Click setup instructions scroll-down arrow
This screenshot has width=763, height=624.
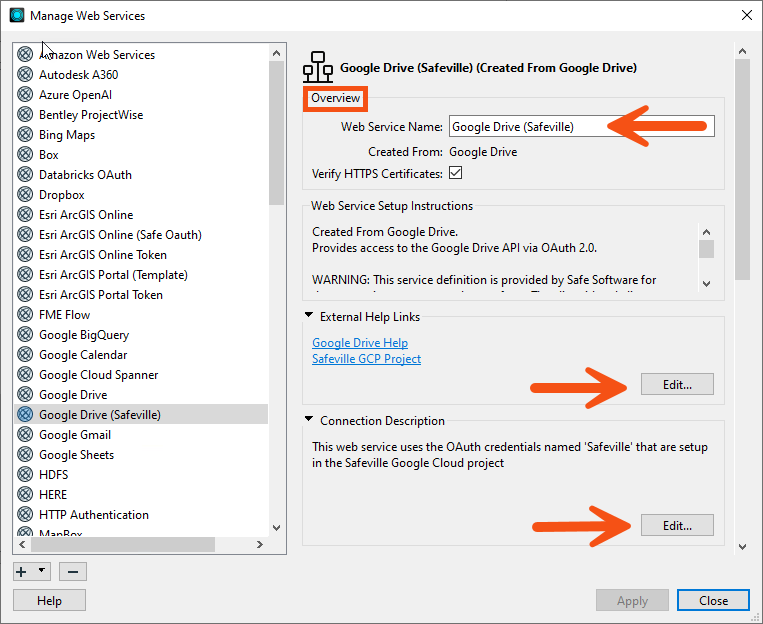click(707, 283)
